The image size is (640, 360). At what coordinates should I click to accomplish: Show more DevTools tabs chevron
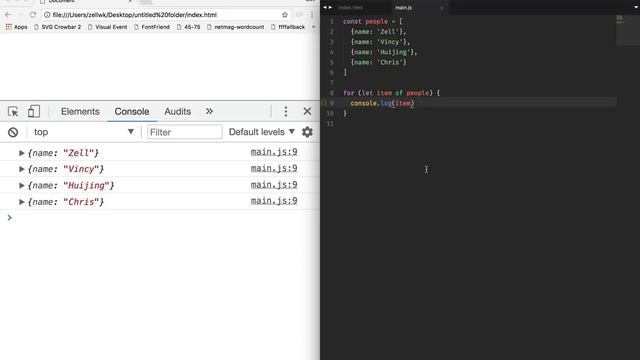click(209, 111)
